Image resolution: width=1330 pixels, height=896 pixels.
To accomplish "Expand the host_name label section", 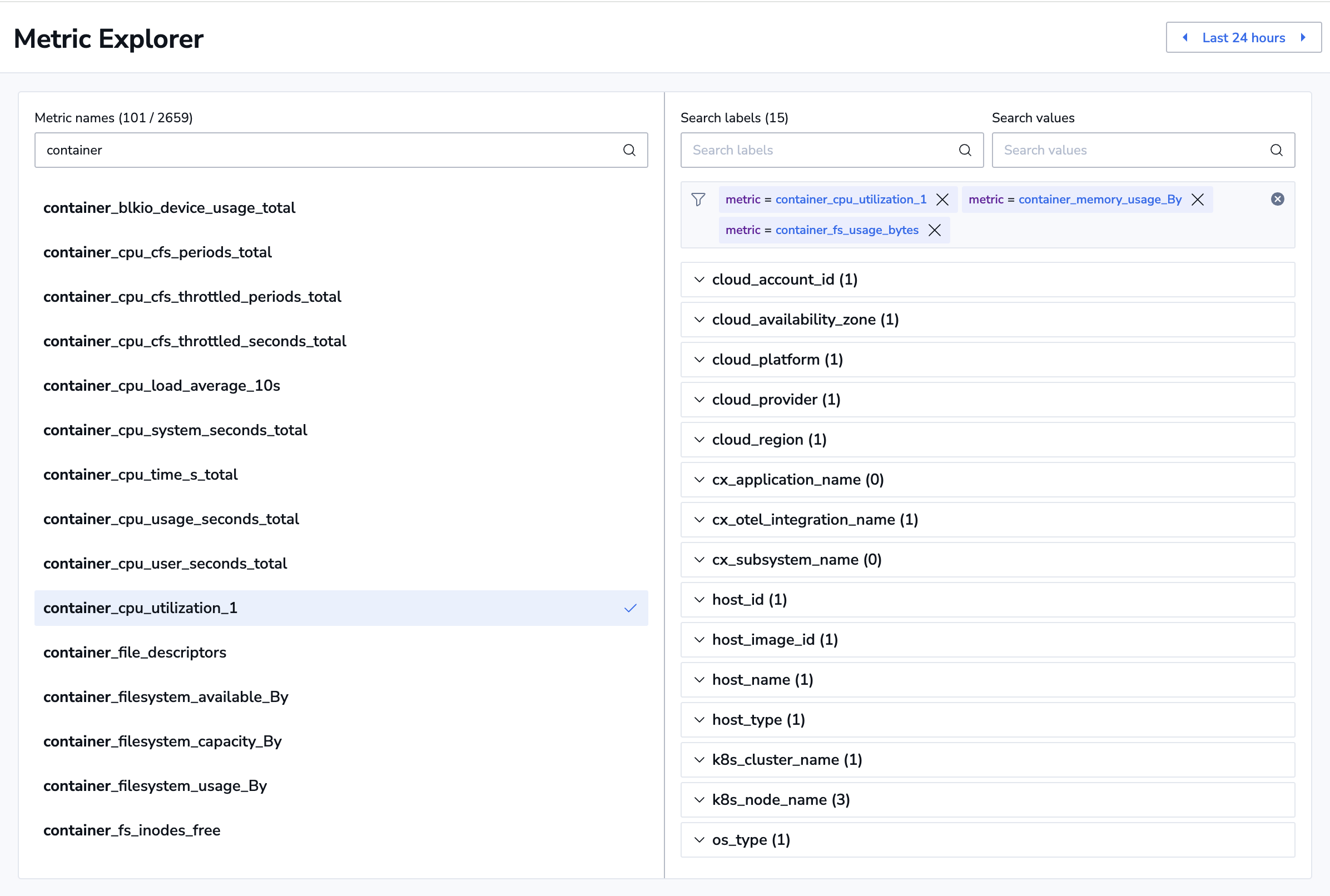I will click(762, 679).
